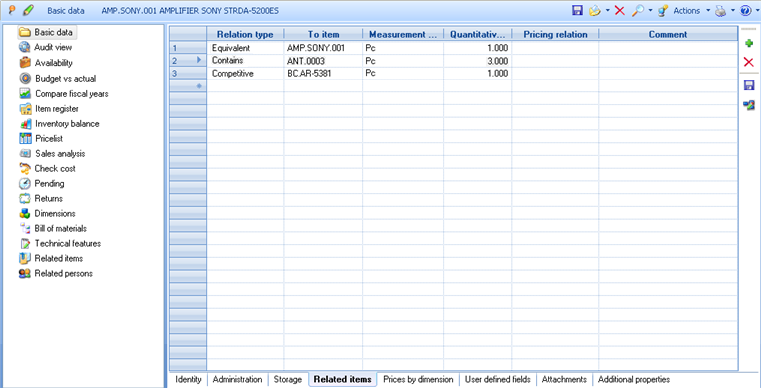Click the BC.AR-5381 To item cell

pyautogui.click(x=323, y=74)
